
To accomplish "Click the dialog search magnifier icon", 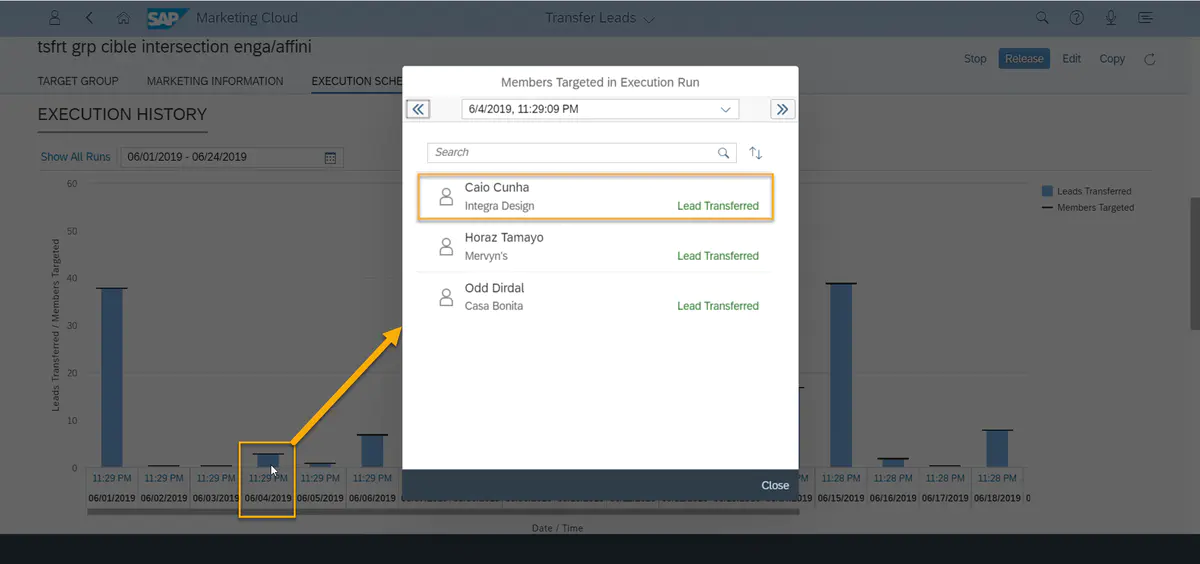I will (724, 153).
